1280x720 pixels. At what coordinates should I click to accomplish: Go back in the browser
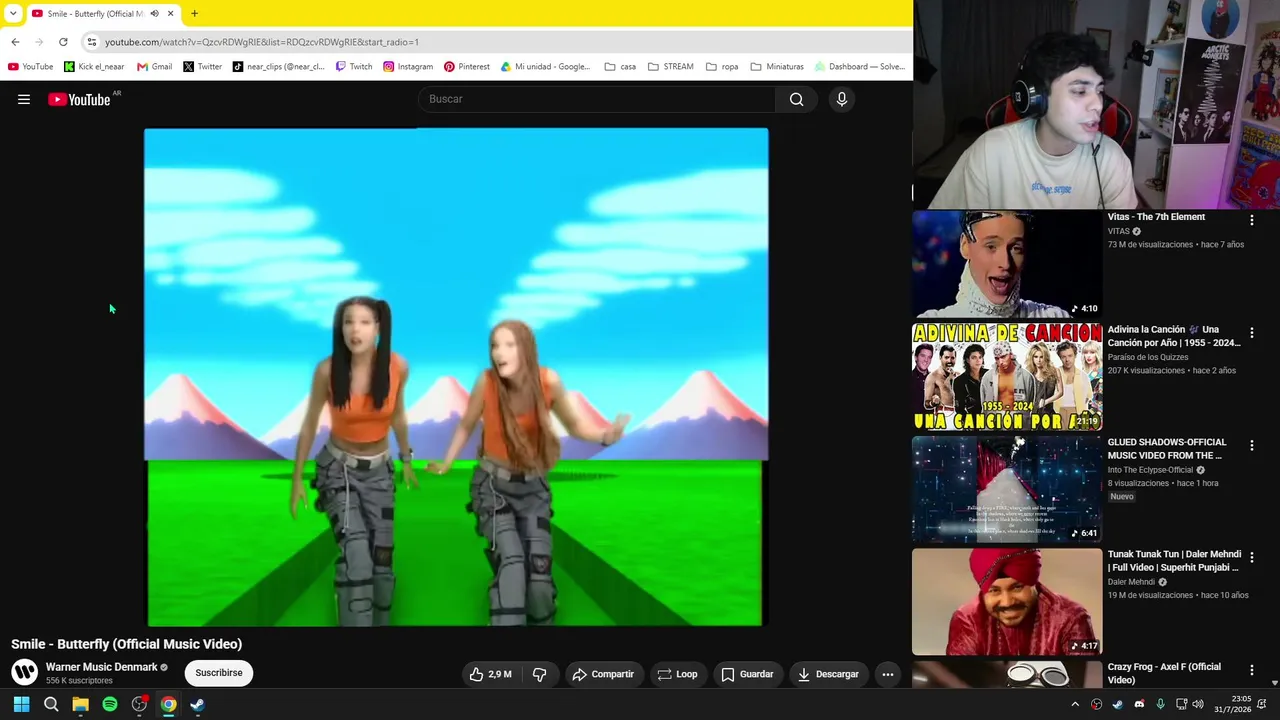click(x=15, y=42)
